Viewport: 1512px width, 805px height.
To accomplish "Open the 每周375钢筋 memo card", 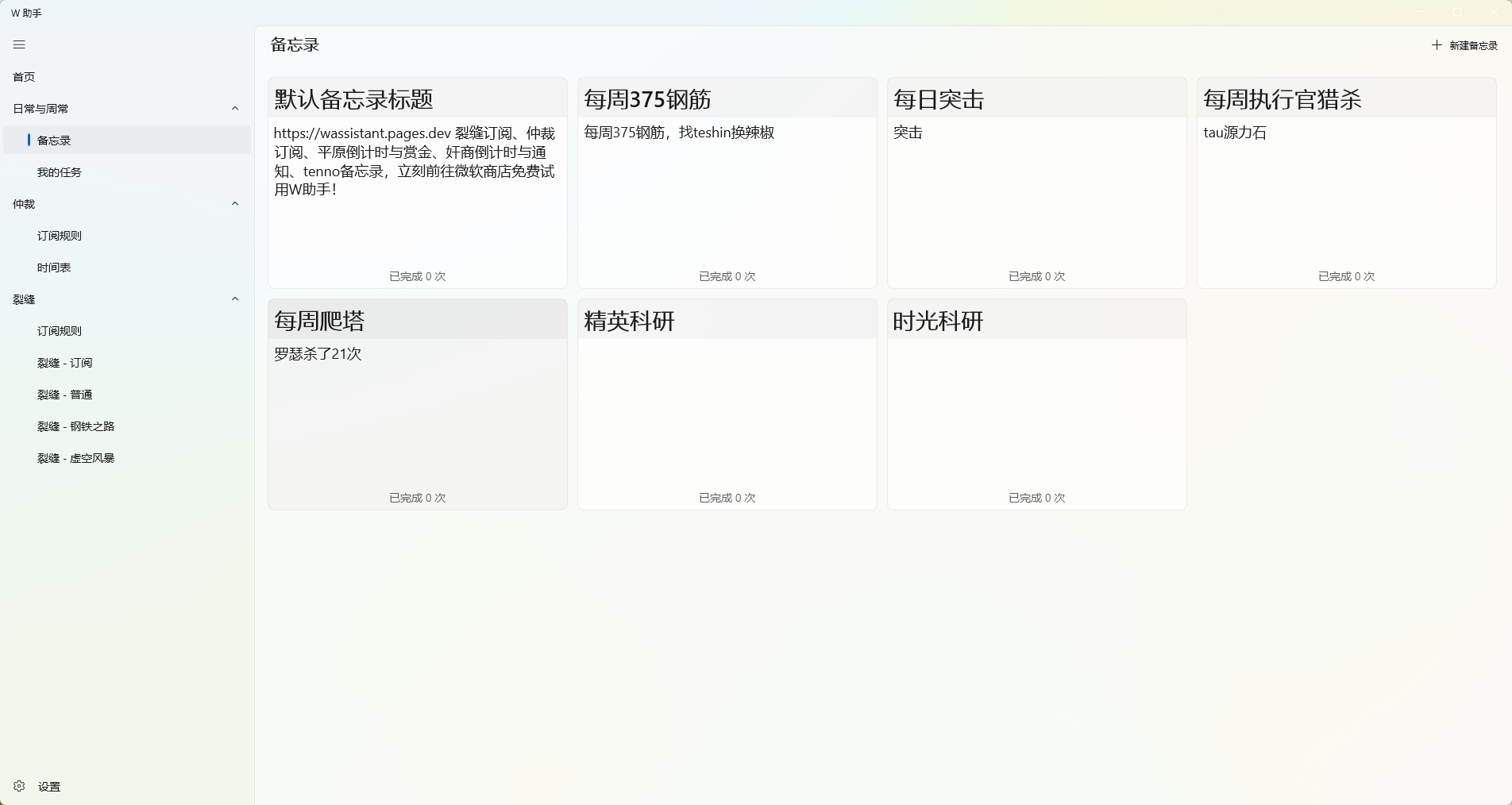I will tap(727, 183).
